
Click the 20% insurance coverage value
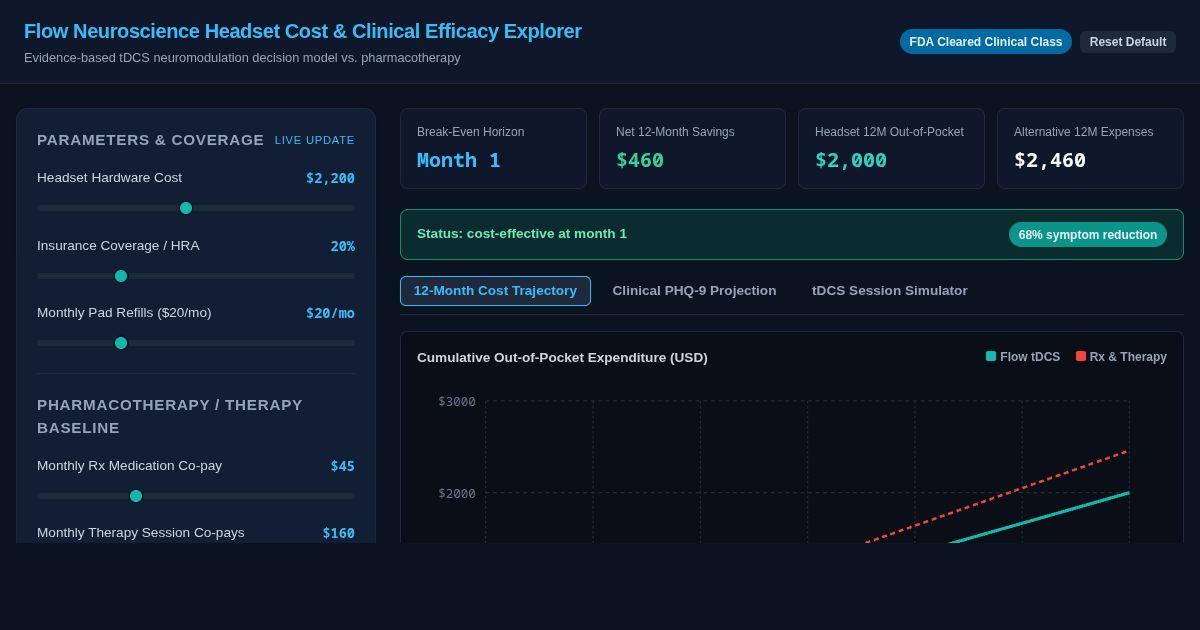tap(343, 246)
